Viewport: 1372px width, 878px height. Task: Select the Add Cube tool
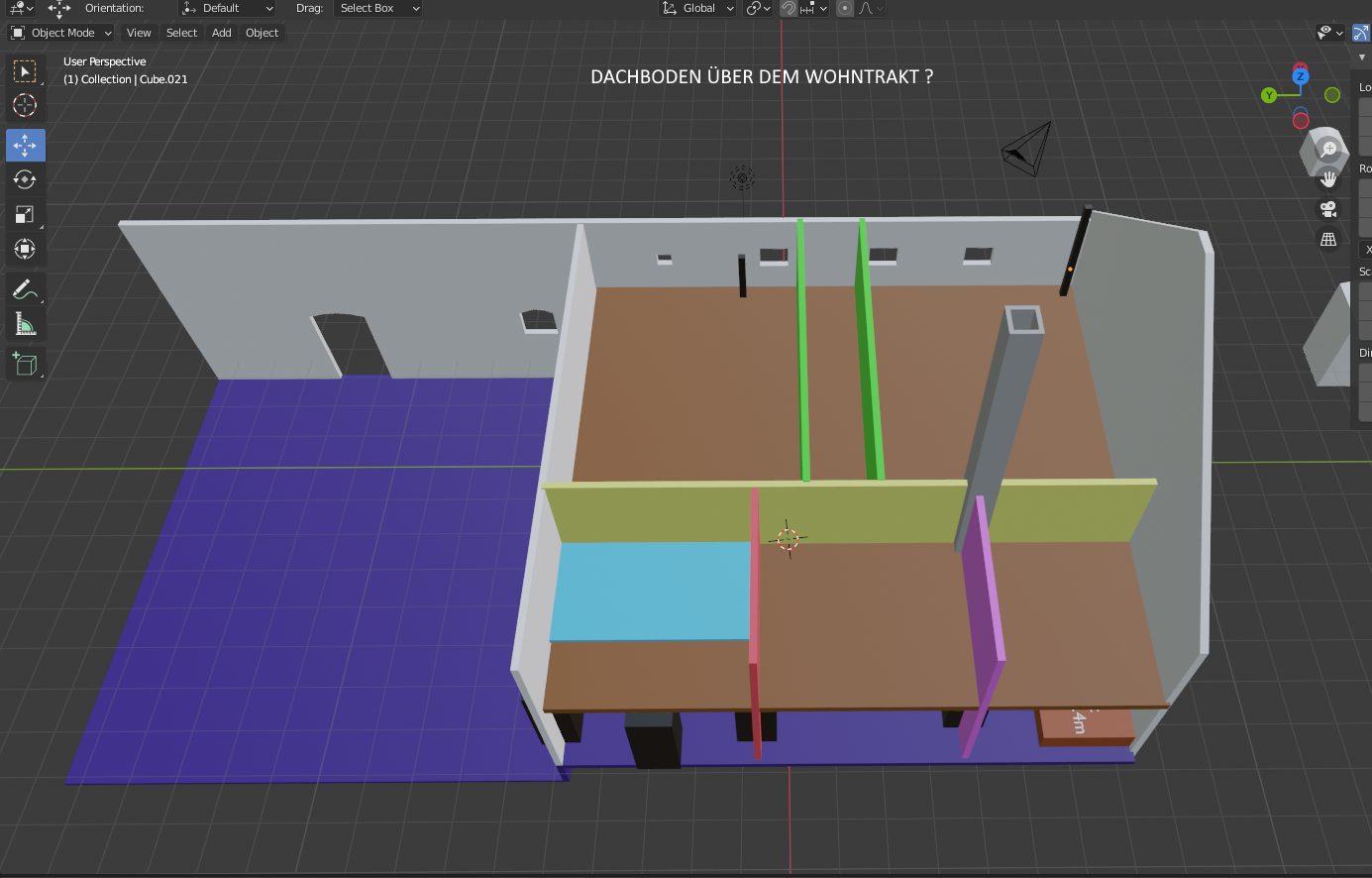coord(25,364)
